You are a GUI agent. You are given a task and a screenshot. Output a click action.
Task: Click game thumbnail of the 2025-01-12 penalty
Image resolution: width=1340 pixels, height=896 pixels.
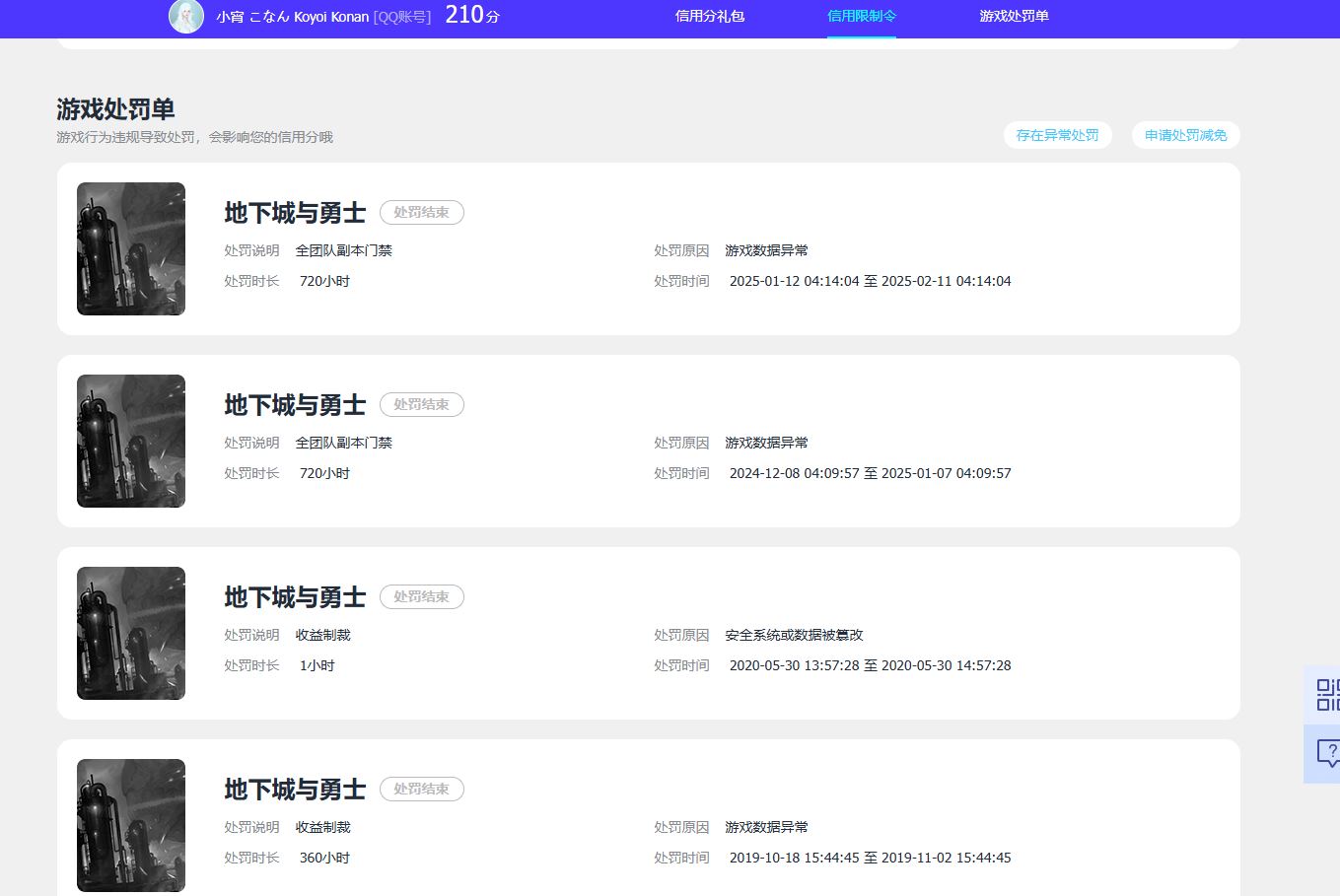click(x=131, y=248)
